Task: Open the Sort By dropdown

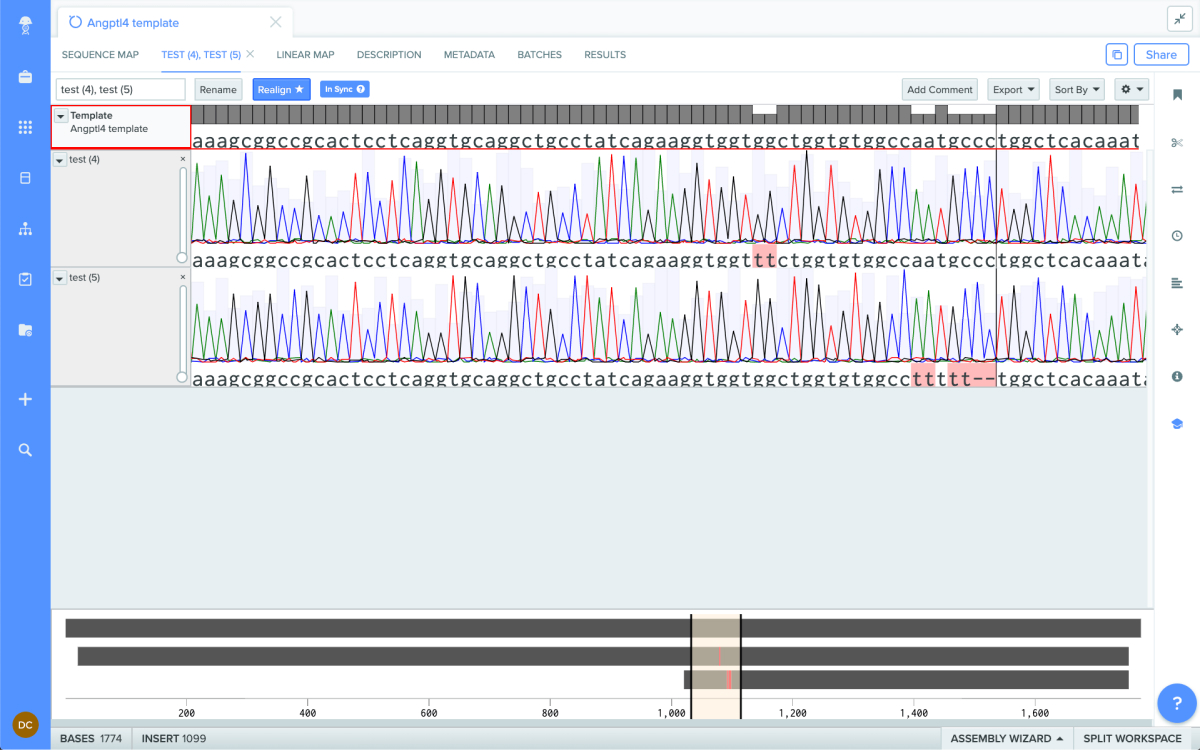Action: tap(1077, 90)
